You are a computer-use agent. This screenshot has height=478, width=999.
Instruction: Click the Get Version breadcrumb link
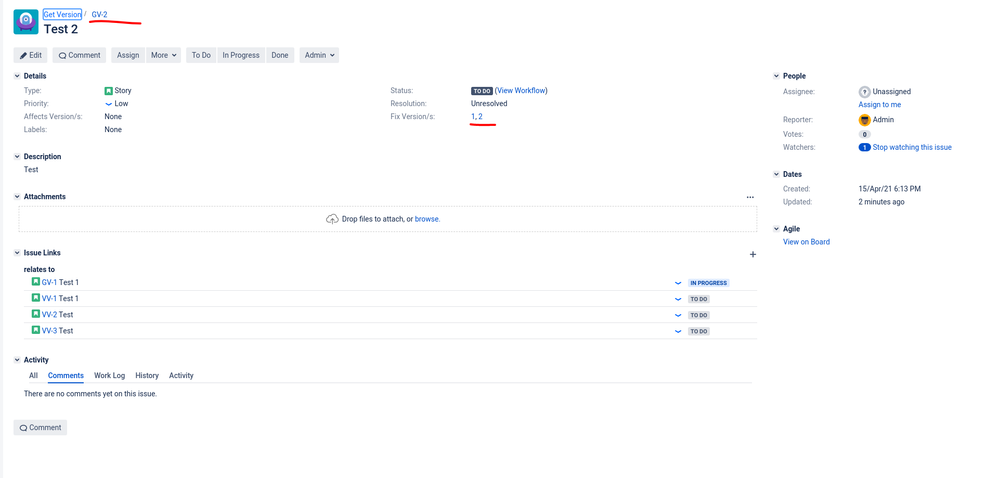pyautogui.click(x=62, y=14)
